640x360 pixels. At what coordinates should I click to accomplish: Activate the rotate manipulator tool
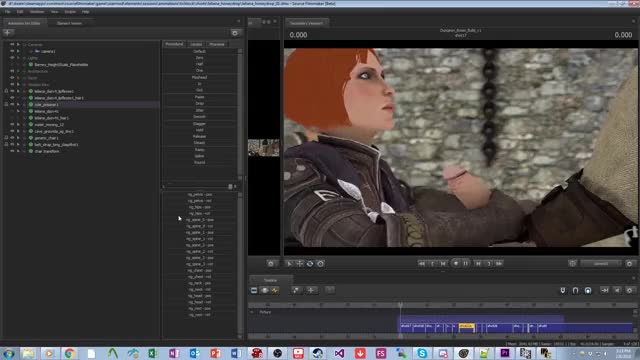310,264
